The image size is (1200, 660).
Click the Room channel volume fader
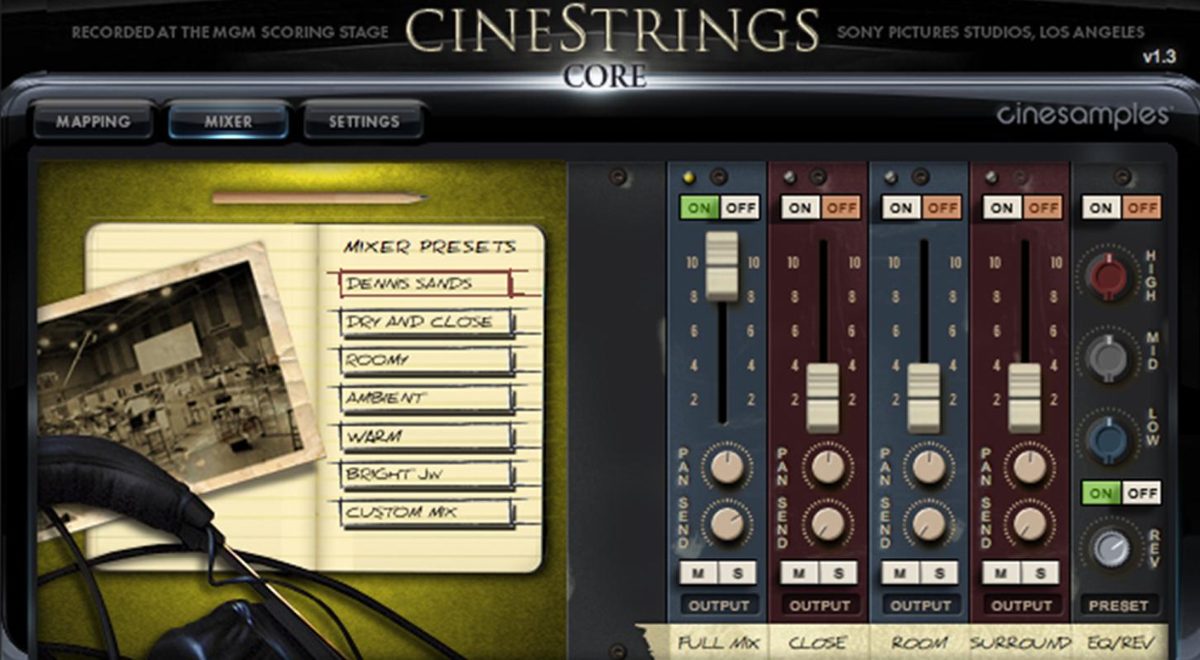click(924, 397)
